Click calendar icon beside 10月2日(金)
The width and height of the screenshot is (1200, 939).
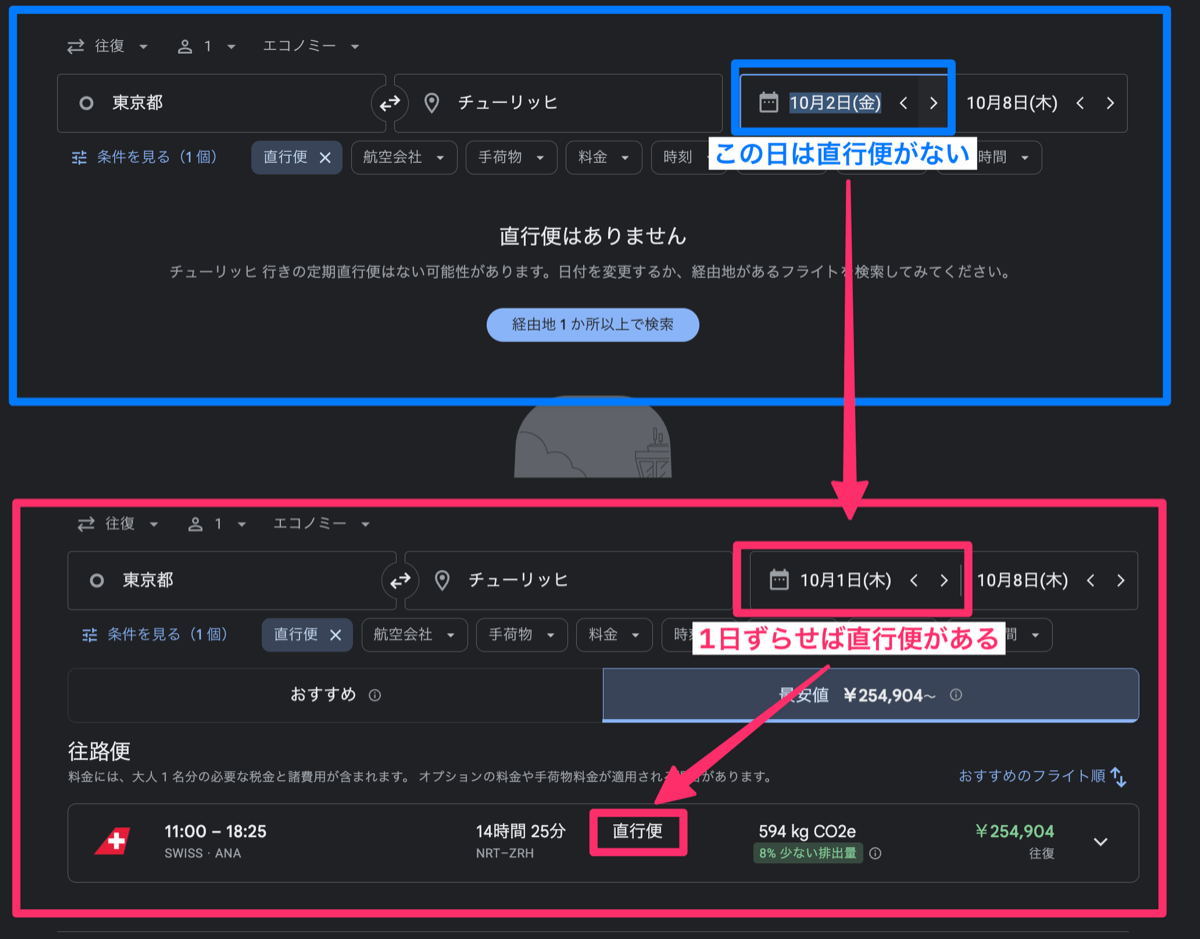pyautogui.click(x=768, y=102)
